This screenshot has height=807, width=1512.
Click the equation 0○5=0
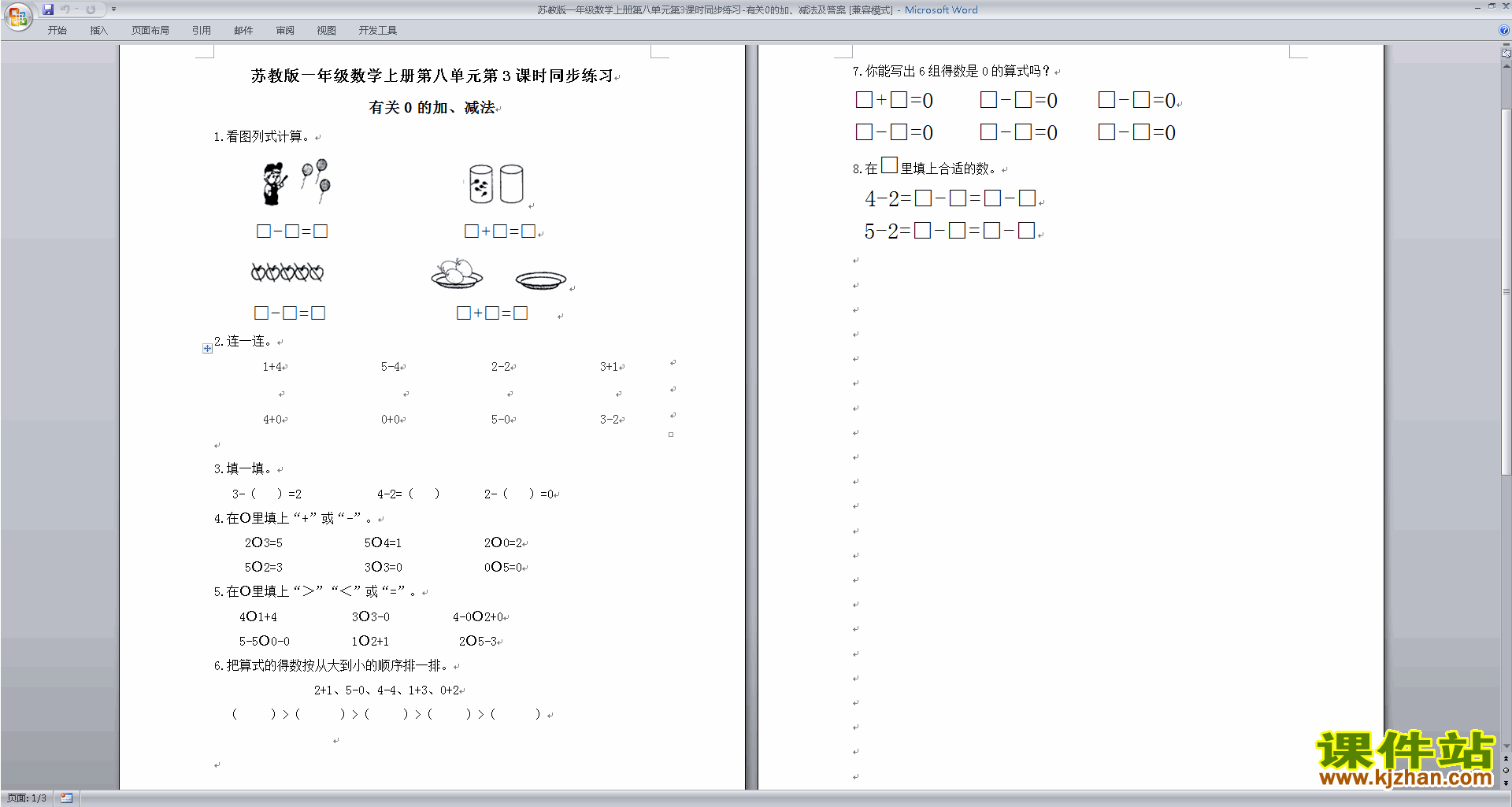tap(504, 567)
